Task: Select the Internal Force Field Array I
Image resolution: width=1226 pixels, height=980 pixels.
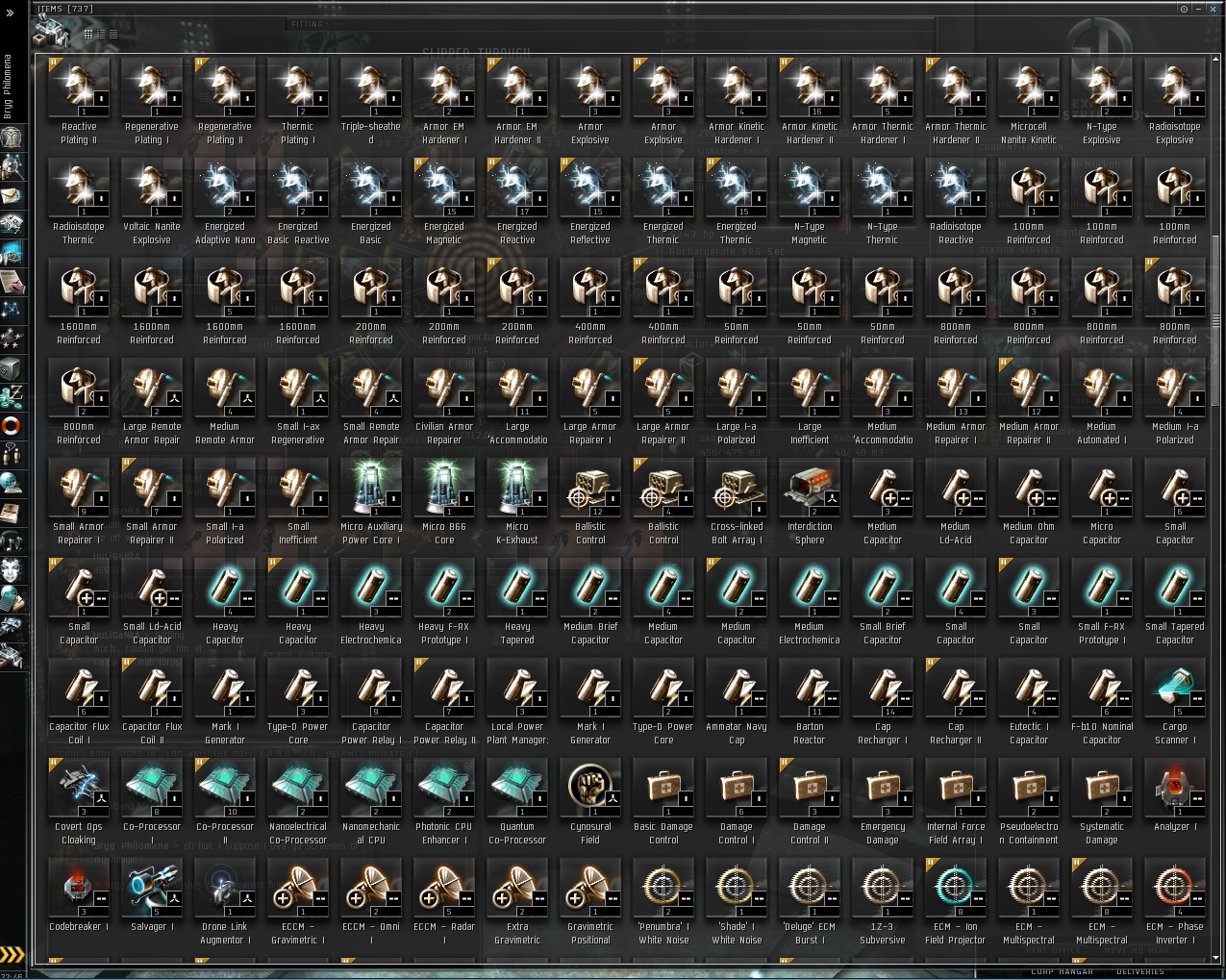Action: (956, 801)
